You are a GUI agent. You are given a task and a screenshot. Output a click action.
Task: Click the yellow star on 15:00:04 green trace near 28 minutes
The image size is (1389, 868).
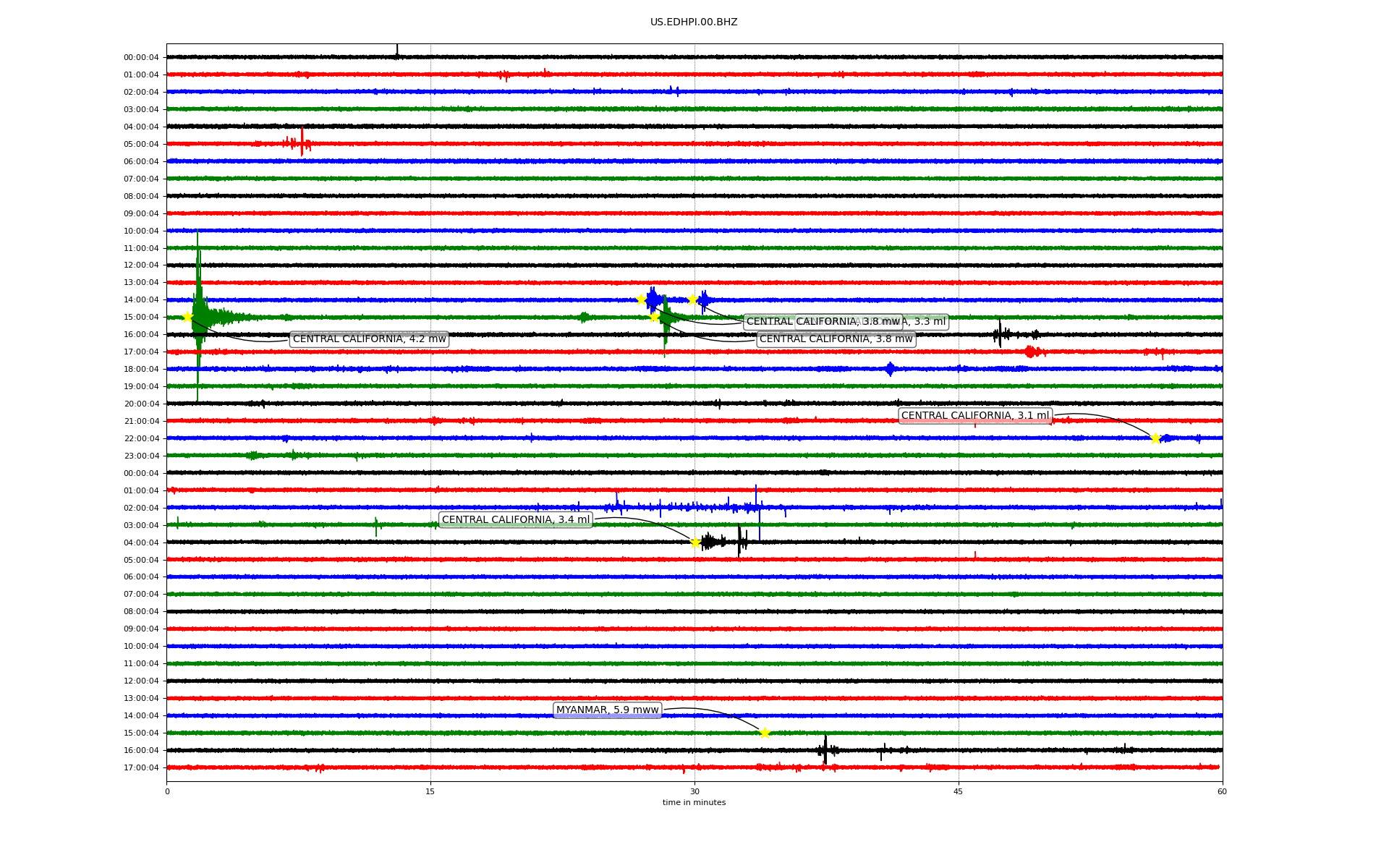coord(654,317)
